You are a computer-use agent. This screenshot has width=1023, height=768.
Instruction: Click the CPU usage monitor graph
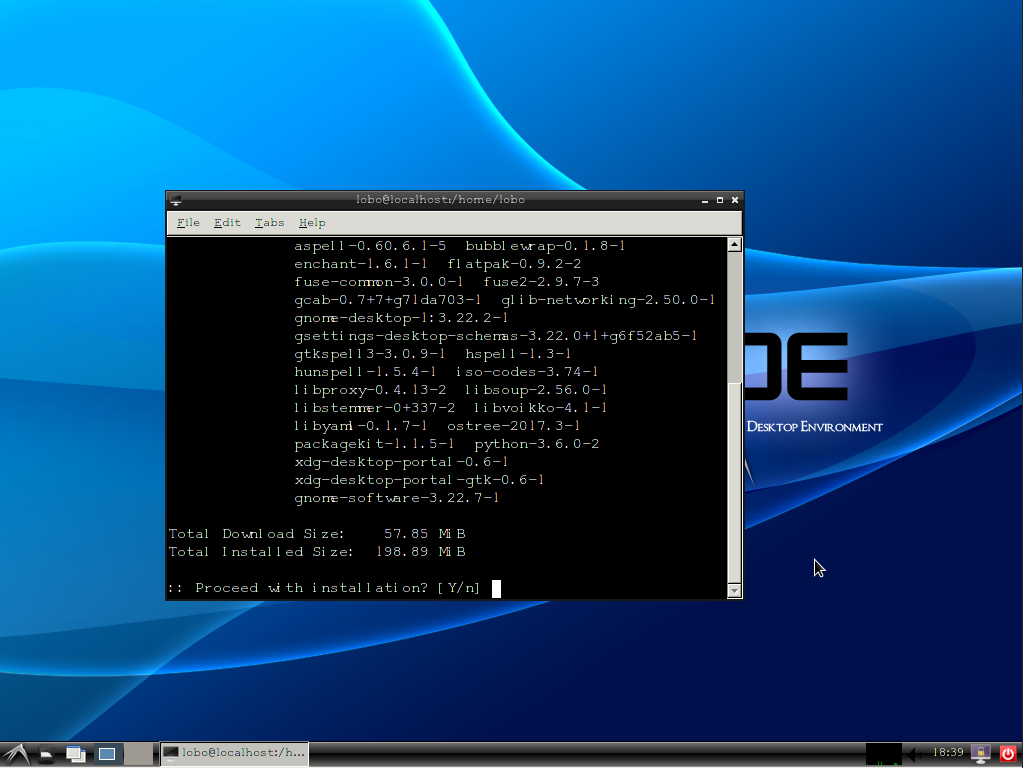[x=884, y=755]
